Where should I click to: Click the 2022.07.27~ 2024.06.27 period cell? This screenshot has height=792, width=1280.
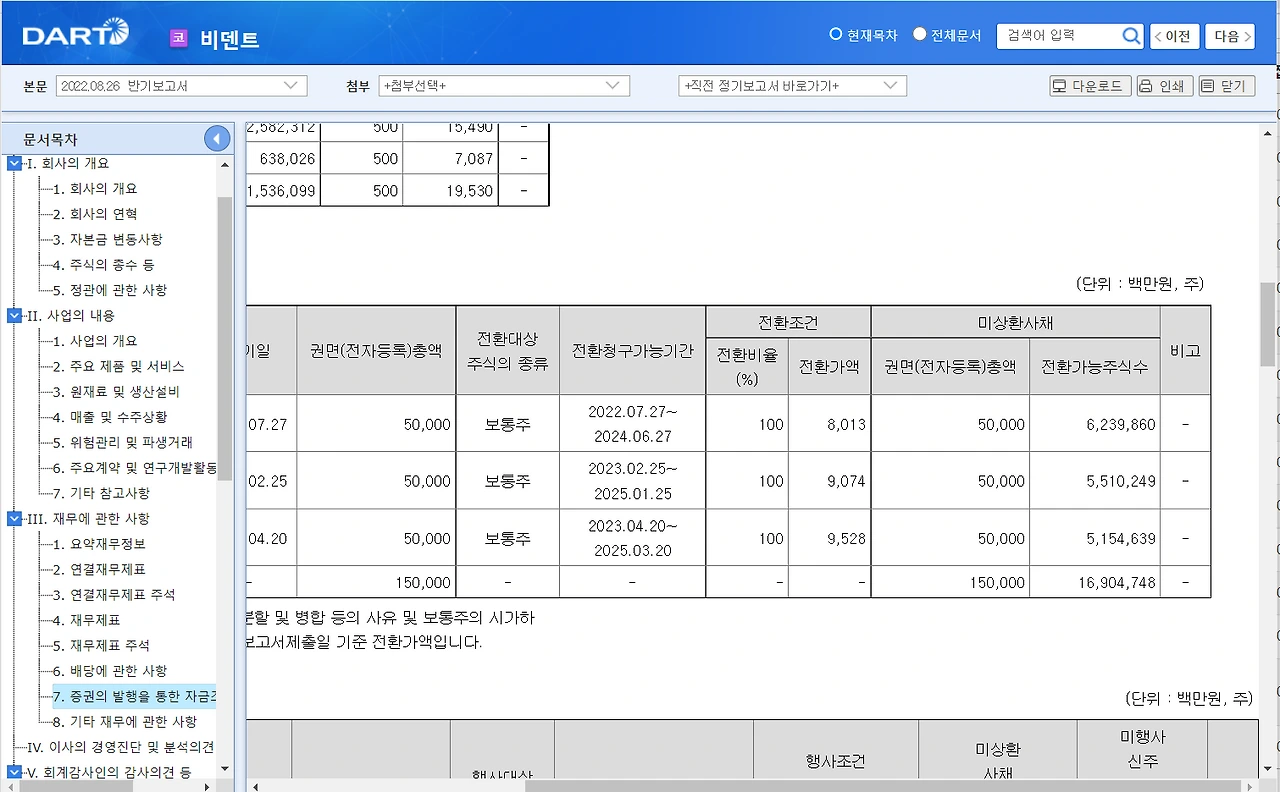[x=632, y=424]
